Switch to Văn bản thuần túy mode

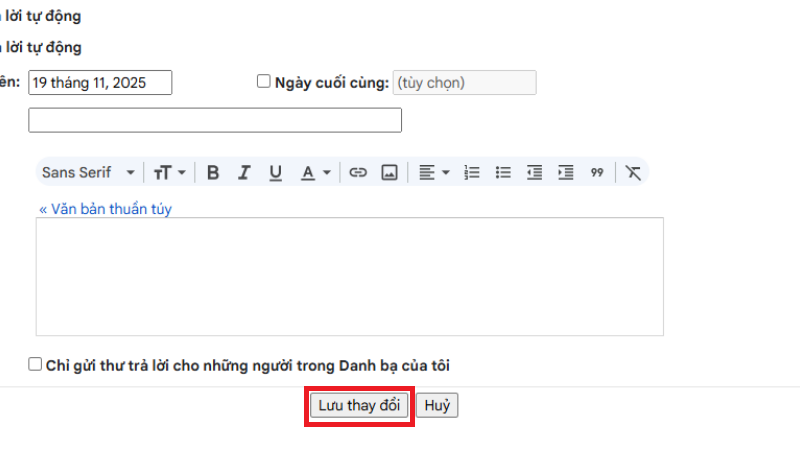[106, 209]
